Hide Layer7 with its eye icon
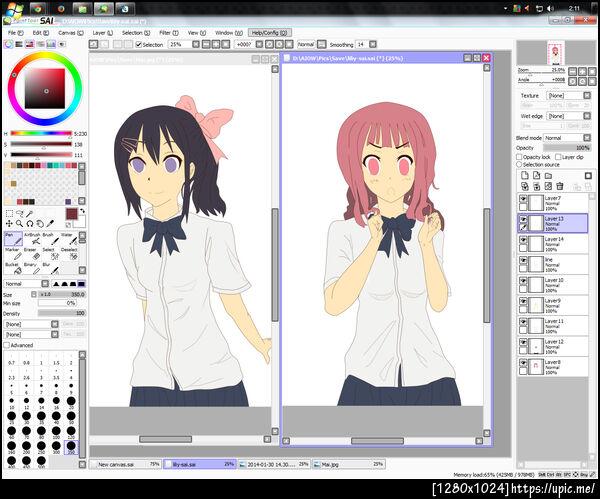The image size is (600, 499). [523, 198]
